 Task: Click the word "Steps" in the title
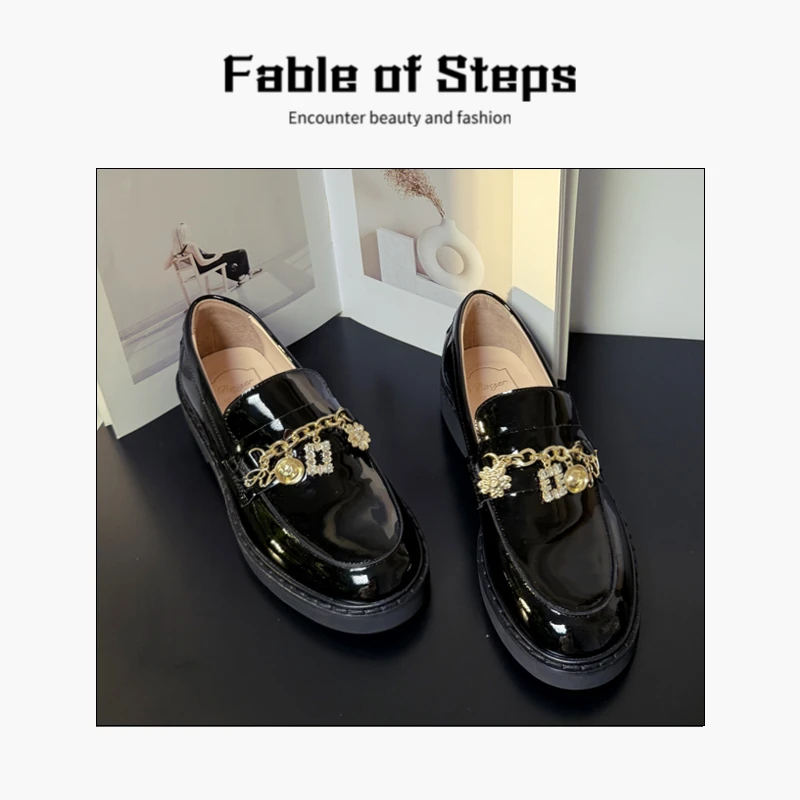(507, 77)
